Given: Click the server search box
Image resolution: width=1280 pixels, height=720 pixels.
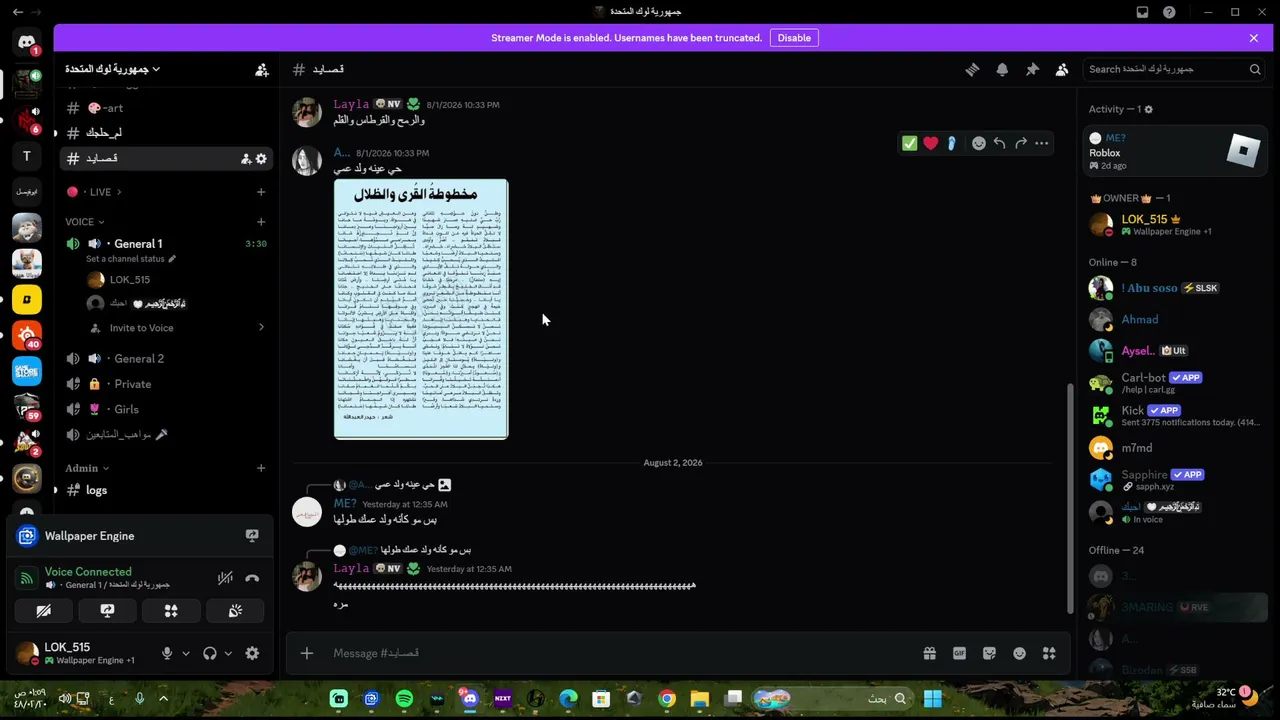Looking at the screenshot, I should point(1175,69).
